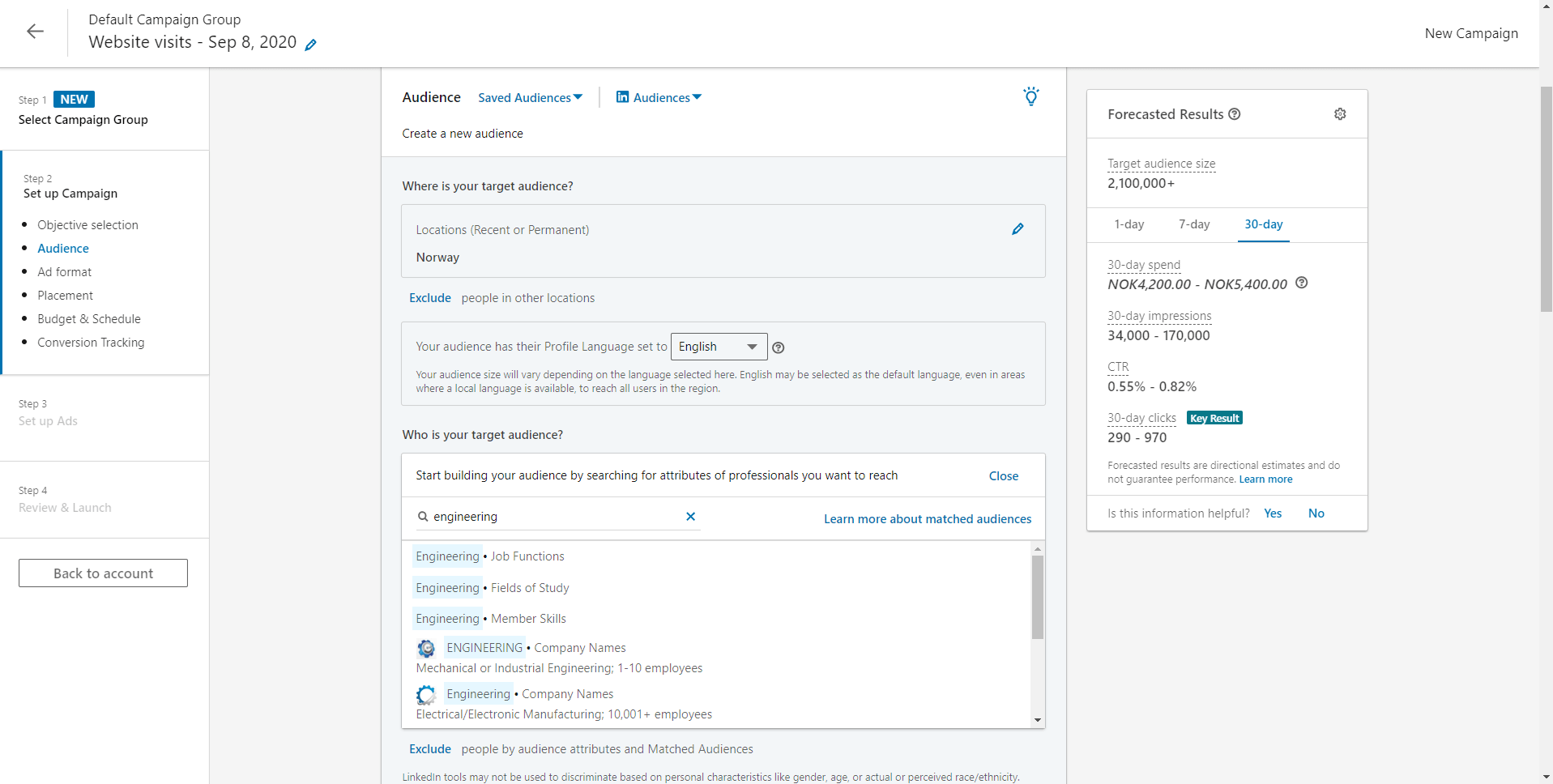Viewport: 1553px width, 784px height.
Task: Select the 30-day forecast tab
Action: click(1264, 224)
